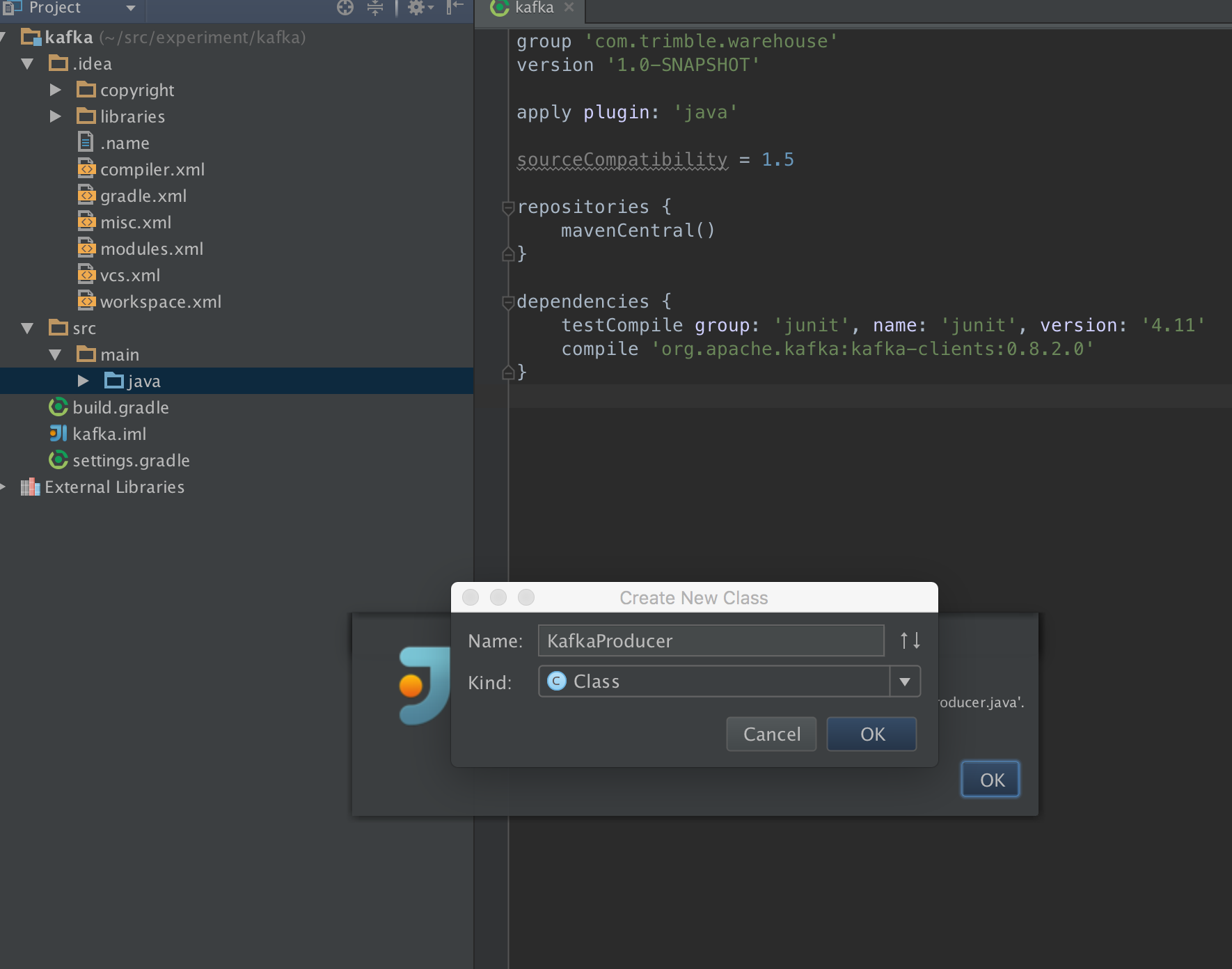
Task: Click the Kind combo box showing Class
Action: (729, 682)
